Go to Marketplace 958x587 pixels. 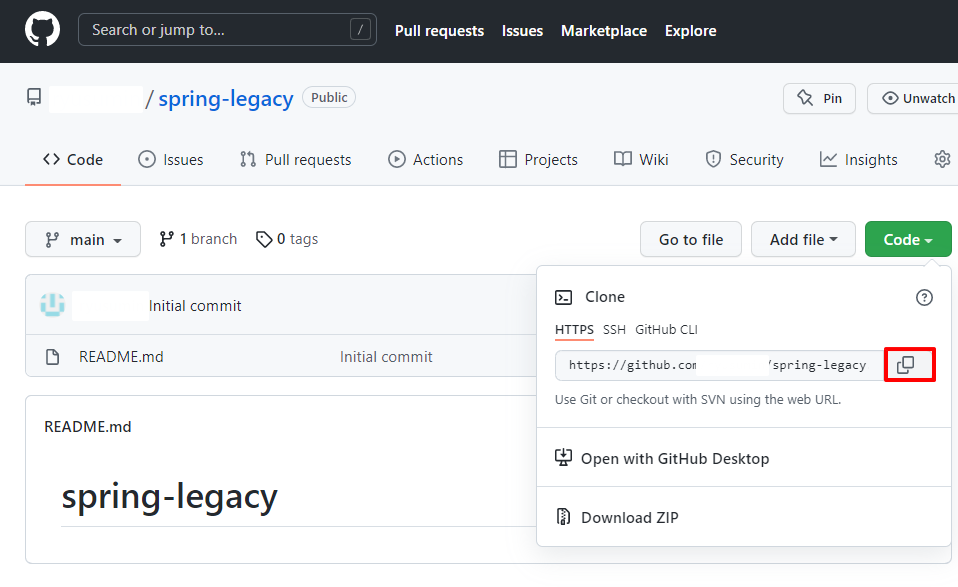pyautogui.click(x=604, y=31)
